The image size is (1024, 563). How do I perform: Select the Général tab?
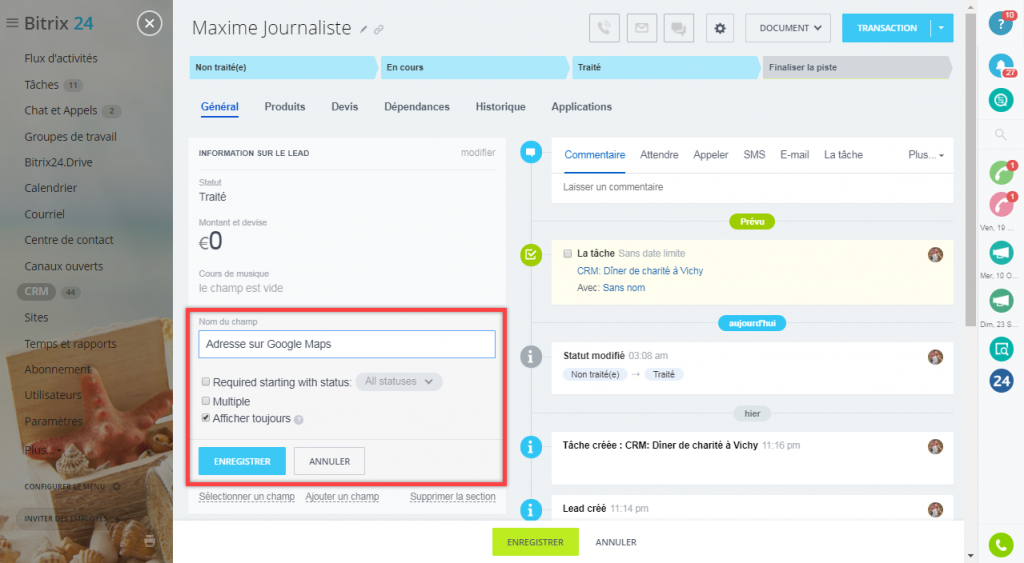219,106
